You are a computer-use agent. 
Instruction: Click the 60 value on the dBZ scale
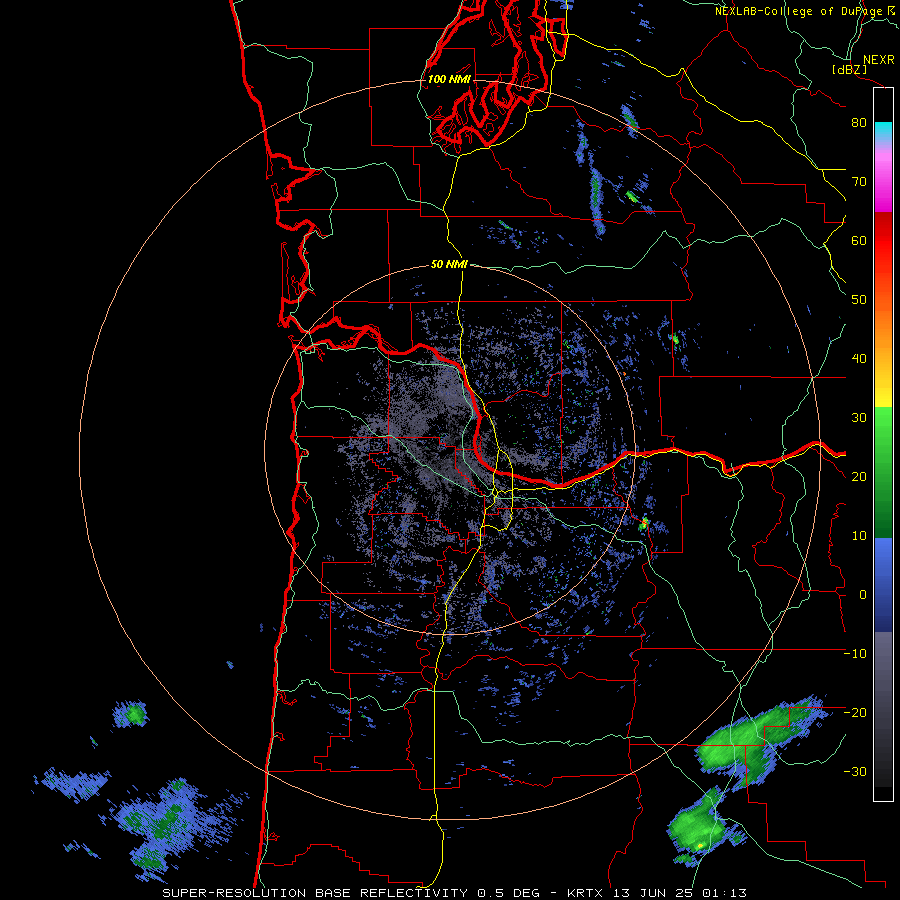tap(859, 240)
